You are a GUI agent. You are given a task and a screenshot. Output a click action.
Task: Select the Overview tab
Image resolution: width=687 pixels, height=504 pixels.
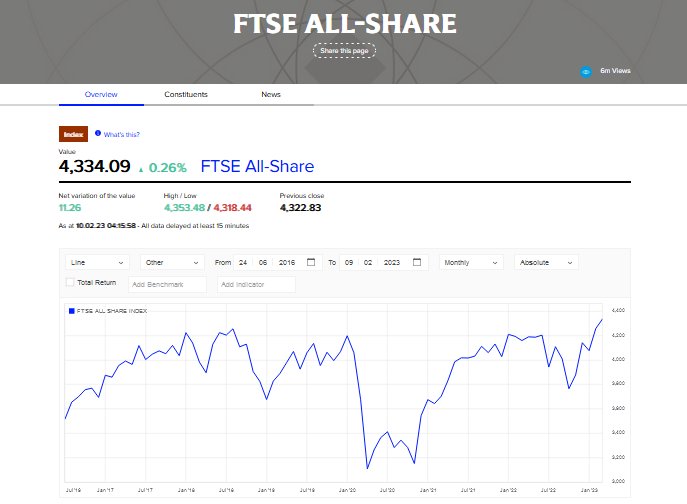pos(101,94)
